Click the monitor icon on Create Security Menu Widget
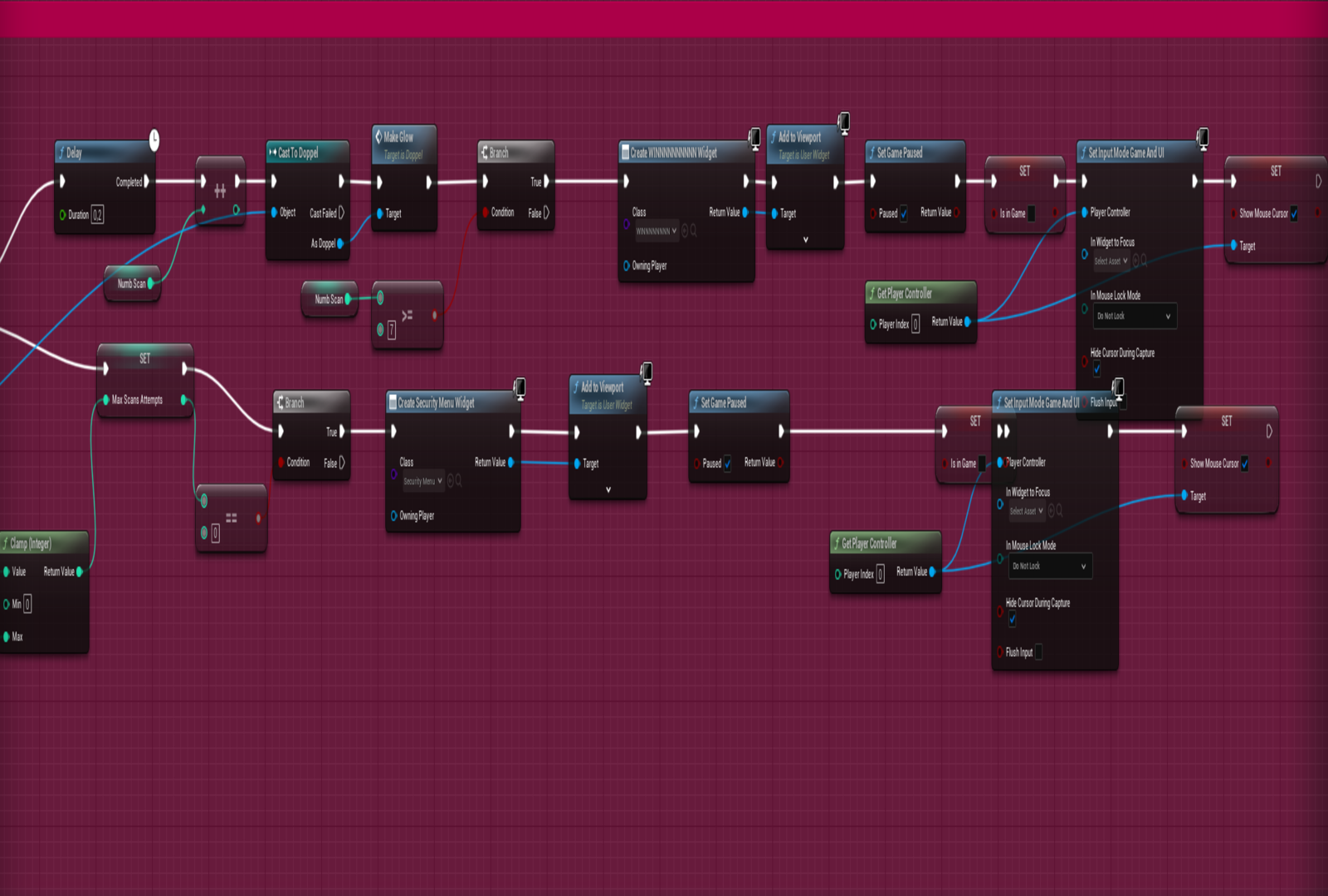The height and width of the screenshot is (896, 1328). [520, 387]
